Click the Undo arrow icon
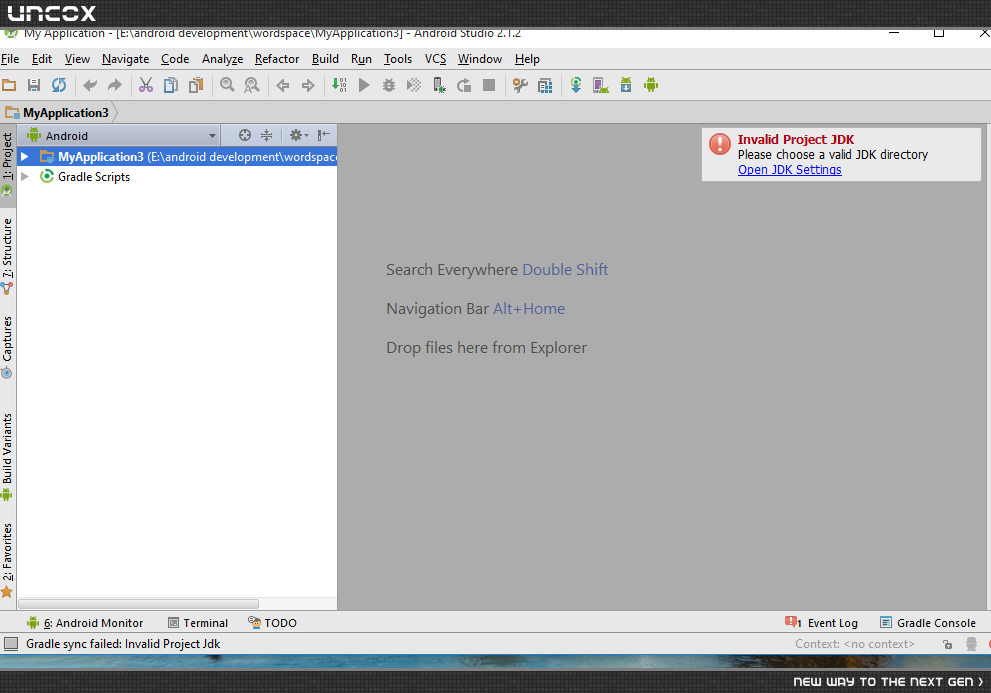Screen dimensions: 991x693 click(x=90, y=85)
